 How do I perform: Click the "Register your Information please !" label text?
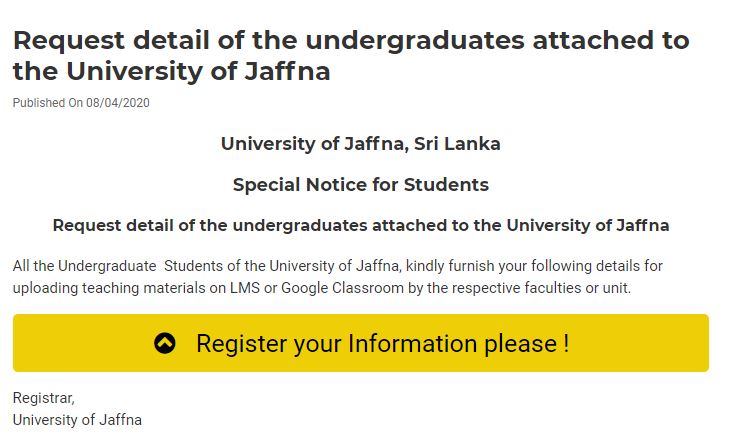tap(383, 343)
